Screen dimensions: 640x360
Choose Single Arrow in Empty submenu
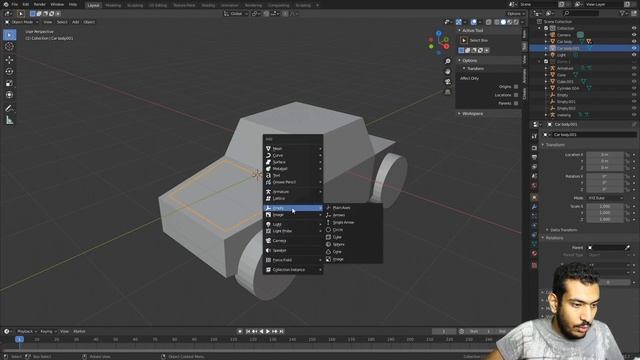coord(353,222)
